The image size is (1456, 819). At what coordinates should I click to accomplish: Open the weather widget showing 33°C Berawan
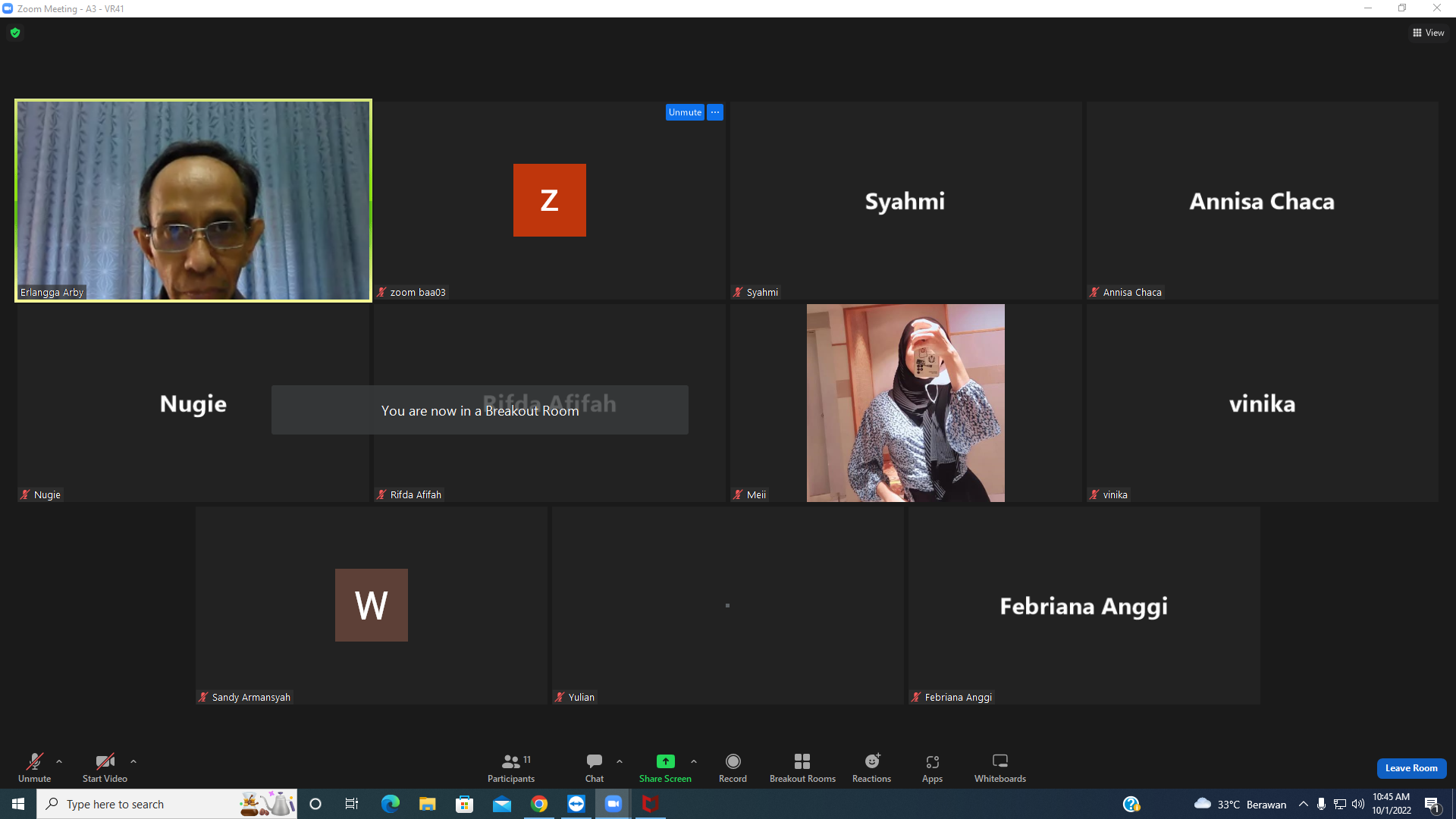pyautogui.click(x=1240, y=804)
